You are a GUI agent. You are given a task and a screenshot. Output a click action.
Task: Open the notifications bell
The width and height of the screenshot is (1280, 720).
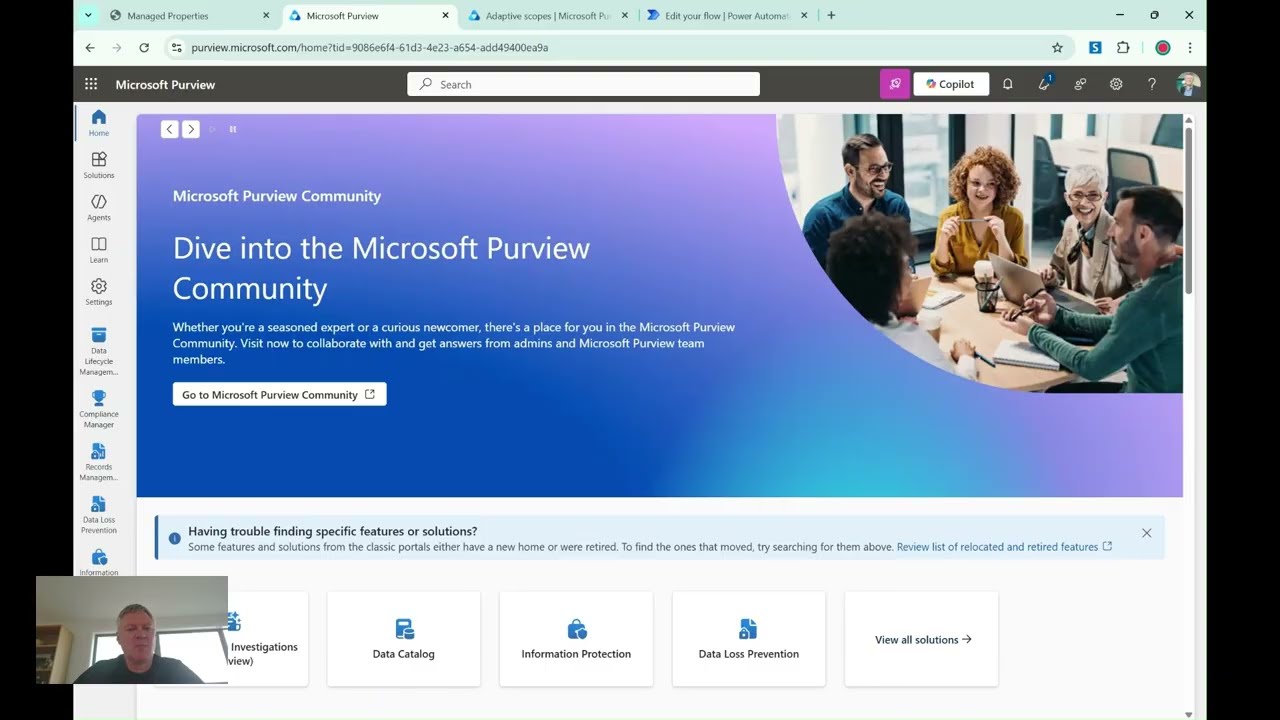point(1008,85)
